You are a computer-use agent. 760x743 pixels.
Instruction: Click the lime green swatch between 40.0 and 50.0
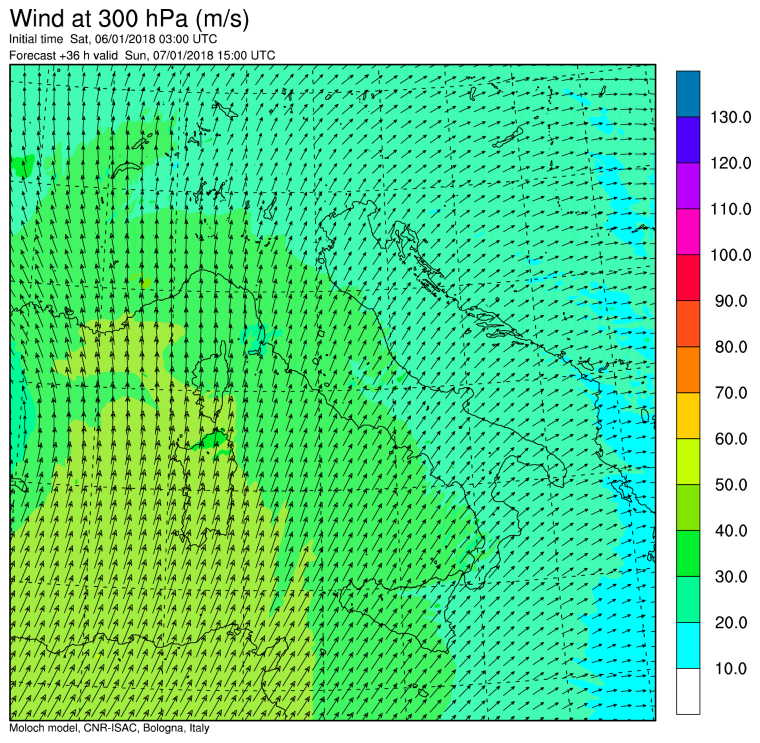(x=688, y=507)
